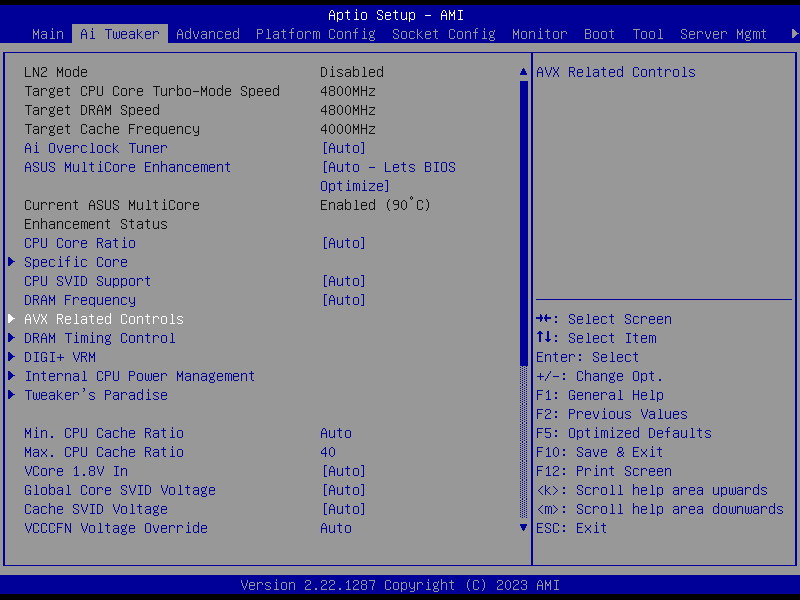Open the Tool tab
The width and height of the screenshot is (800, 600).
(648, 34)
